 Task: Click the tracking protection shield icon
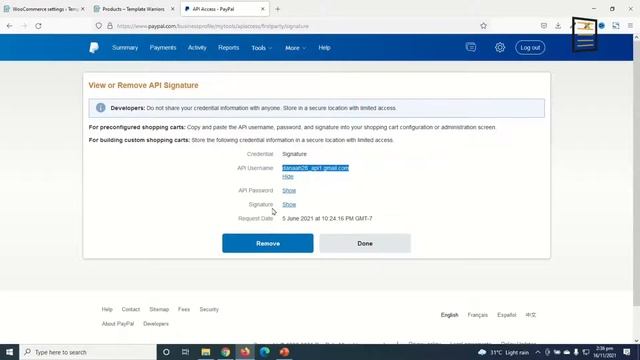point(99,26)
